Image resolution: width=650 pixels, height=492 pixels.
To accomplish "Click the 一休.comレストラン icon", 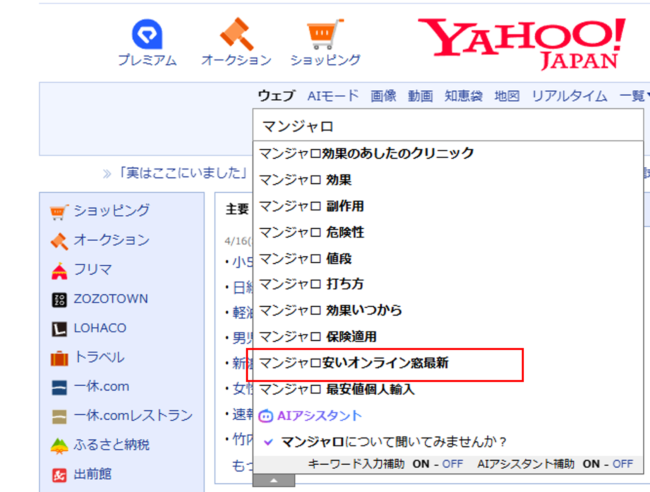I will click(59, 417).
